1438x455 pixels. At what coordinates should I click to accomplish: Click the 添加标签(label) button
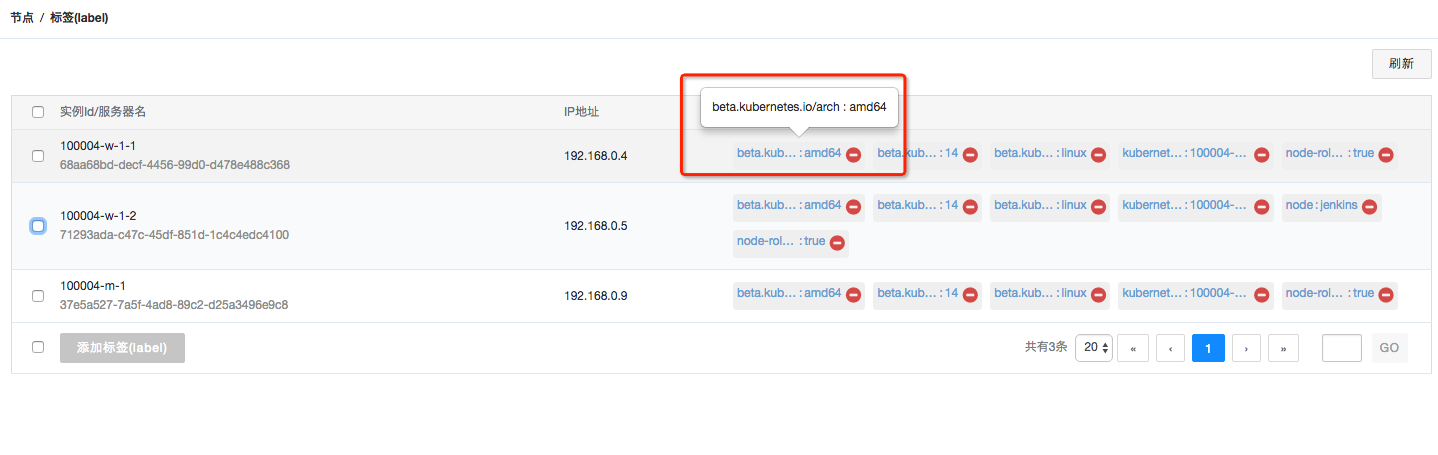pyautogui.click(x=122, y=348)
